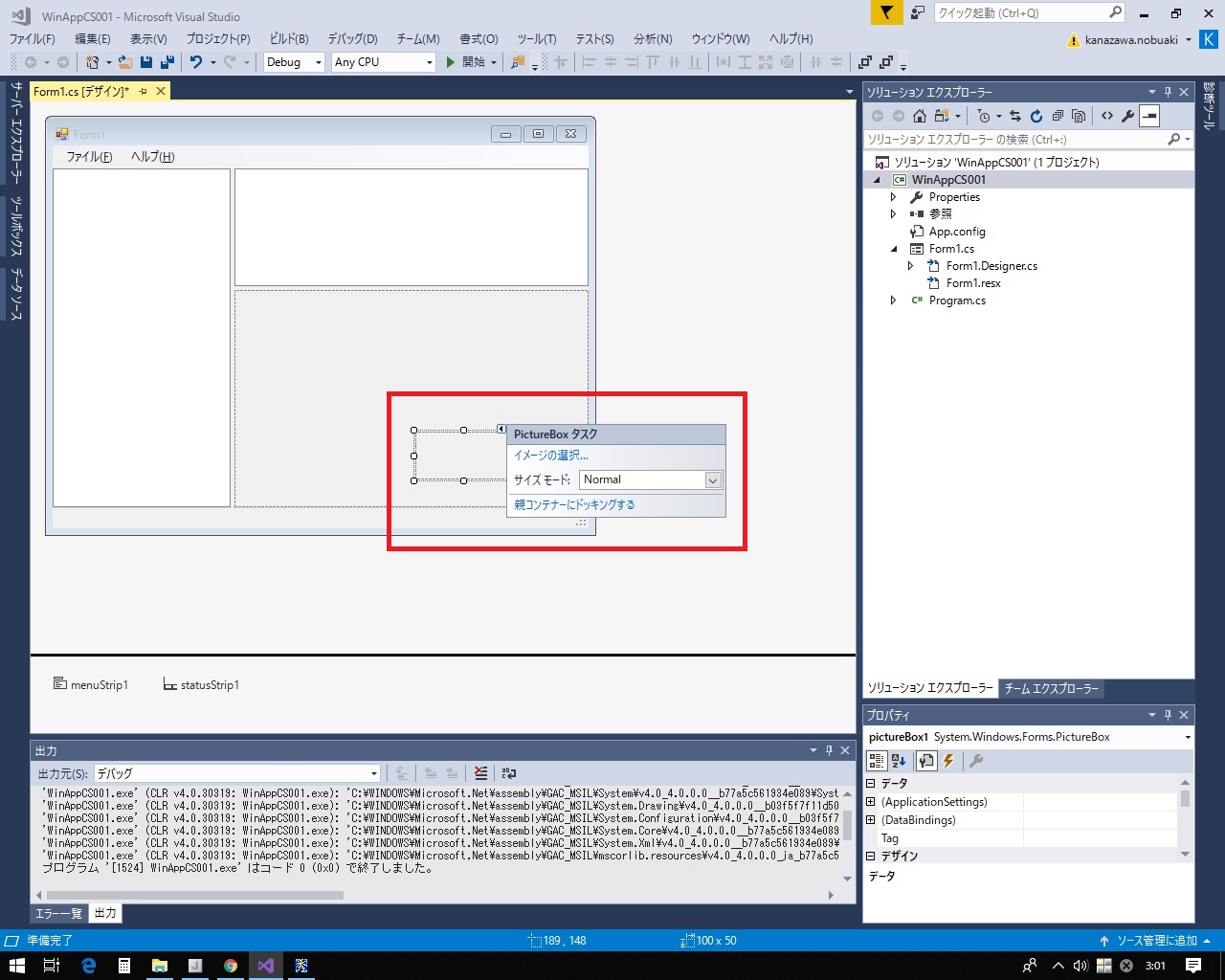The image size is (1225, 980).
Task: Open the デバッグ(D) menu
Action: pos(353,39)
